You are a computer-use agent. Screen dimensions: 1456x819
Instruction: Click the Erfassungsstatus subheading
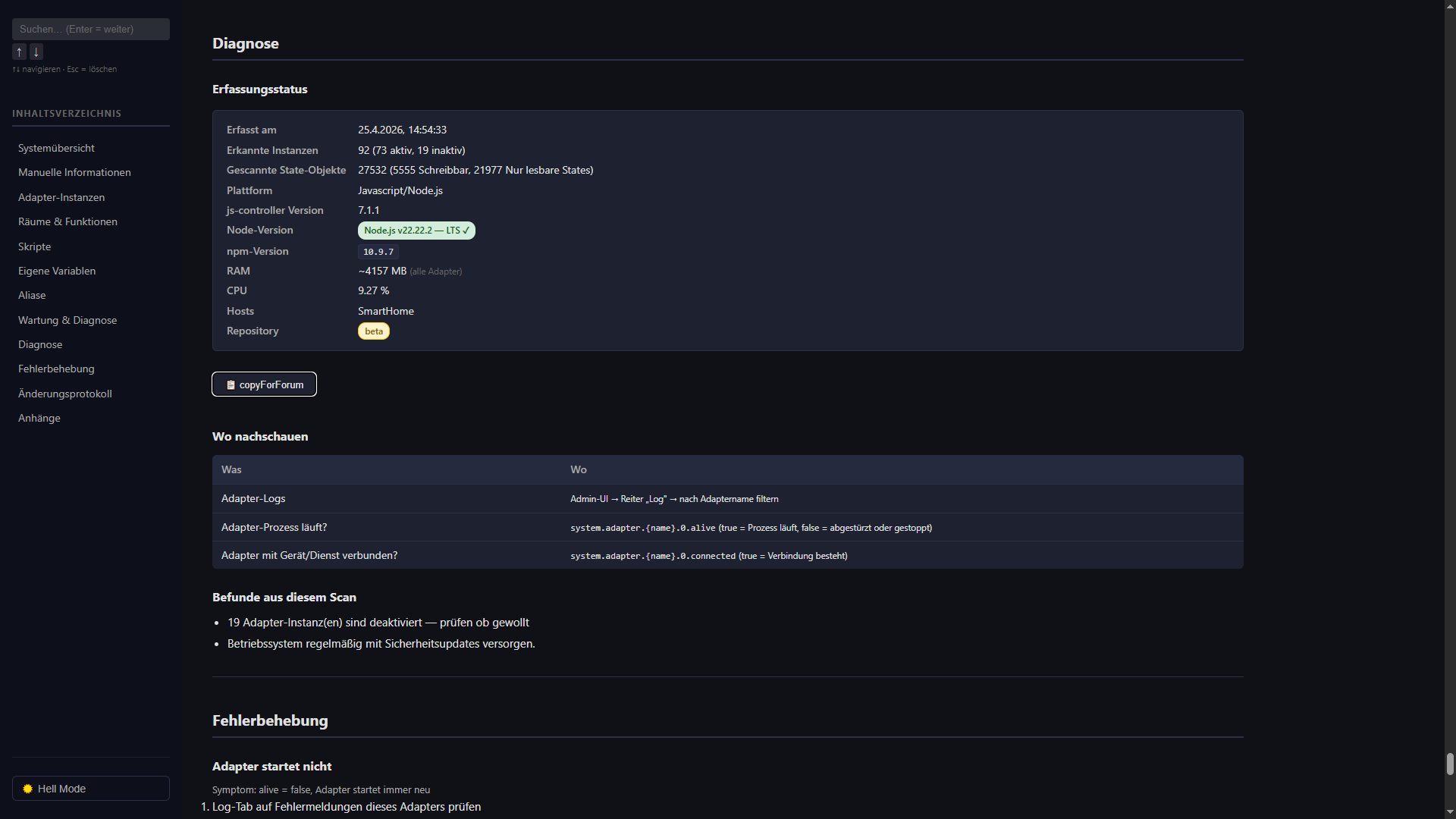point(260,89)
